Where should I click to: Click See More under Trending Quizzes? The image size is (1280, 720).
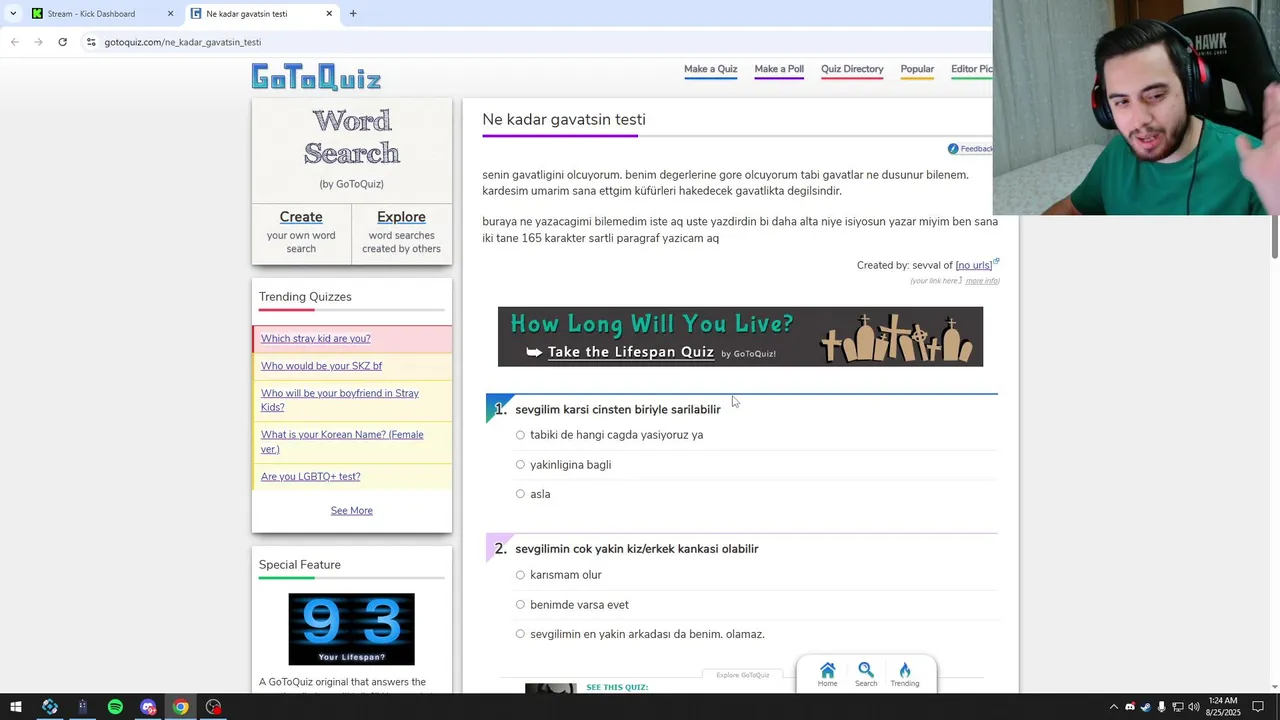352,511
